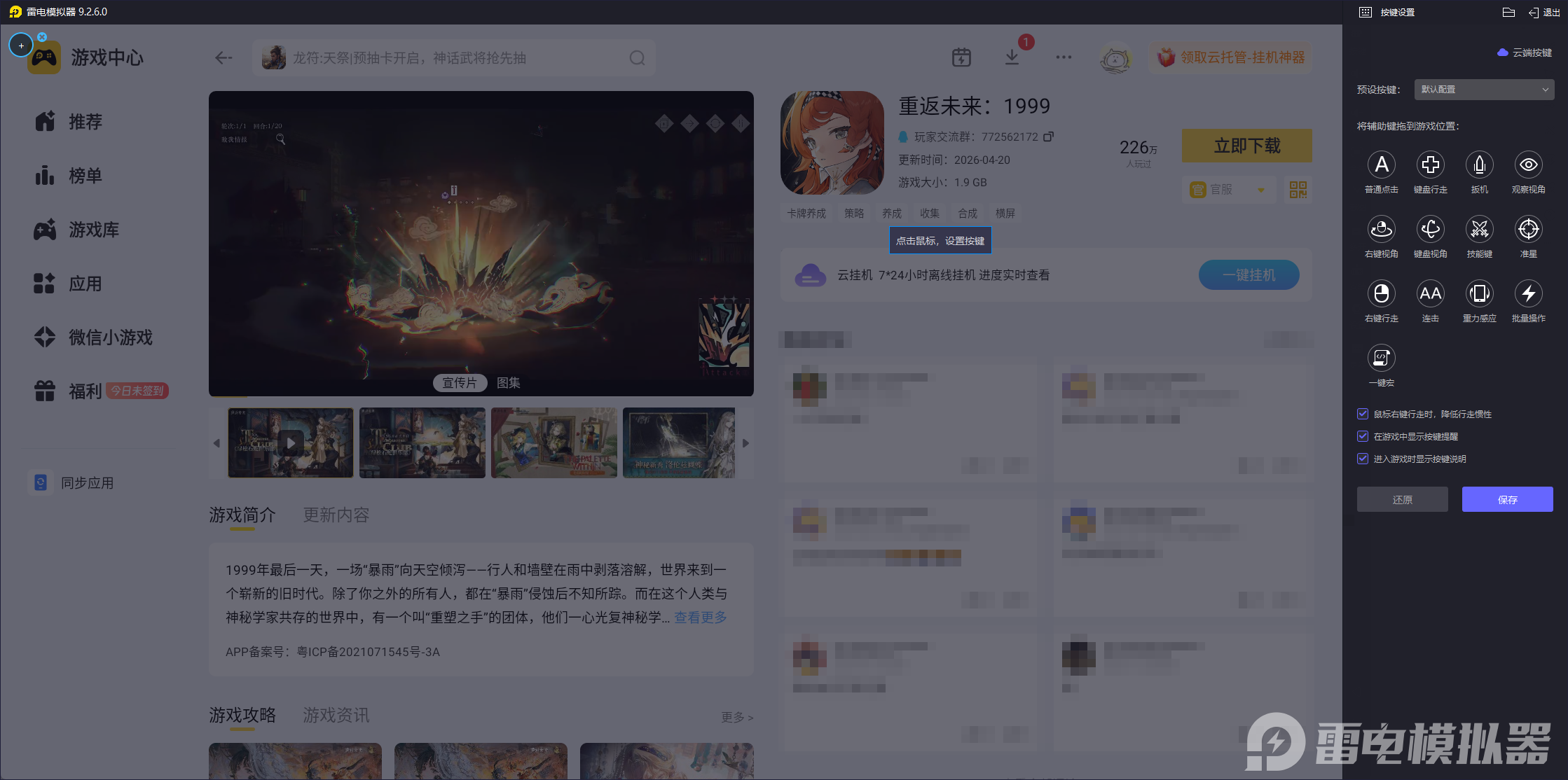Viewport: 1568px width, 780px height.
Task: Choose the 准星 crosshair icon
Action: [1528, 230]
